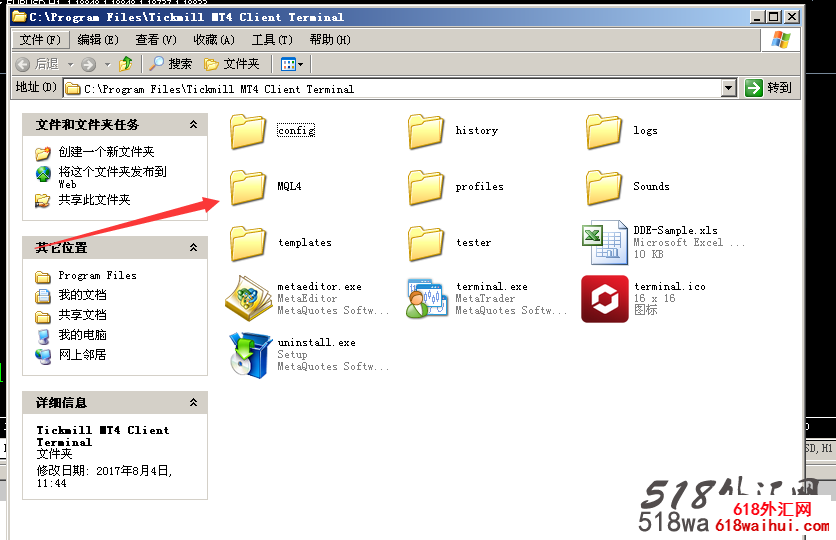
Task: Open the Views dropdown arrow
Action: coord(301,65)
